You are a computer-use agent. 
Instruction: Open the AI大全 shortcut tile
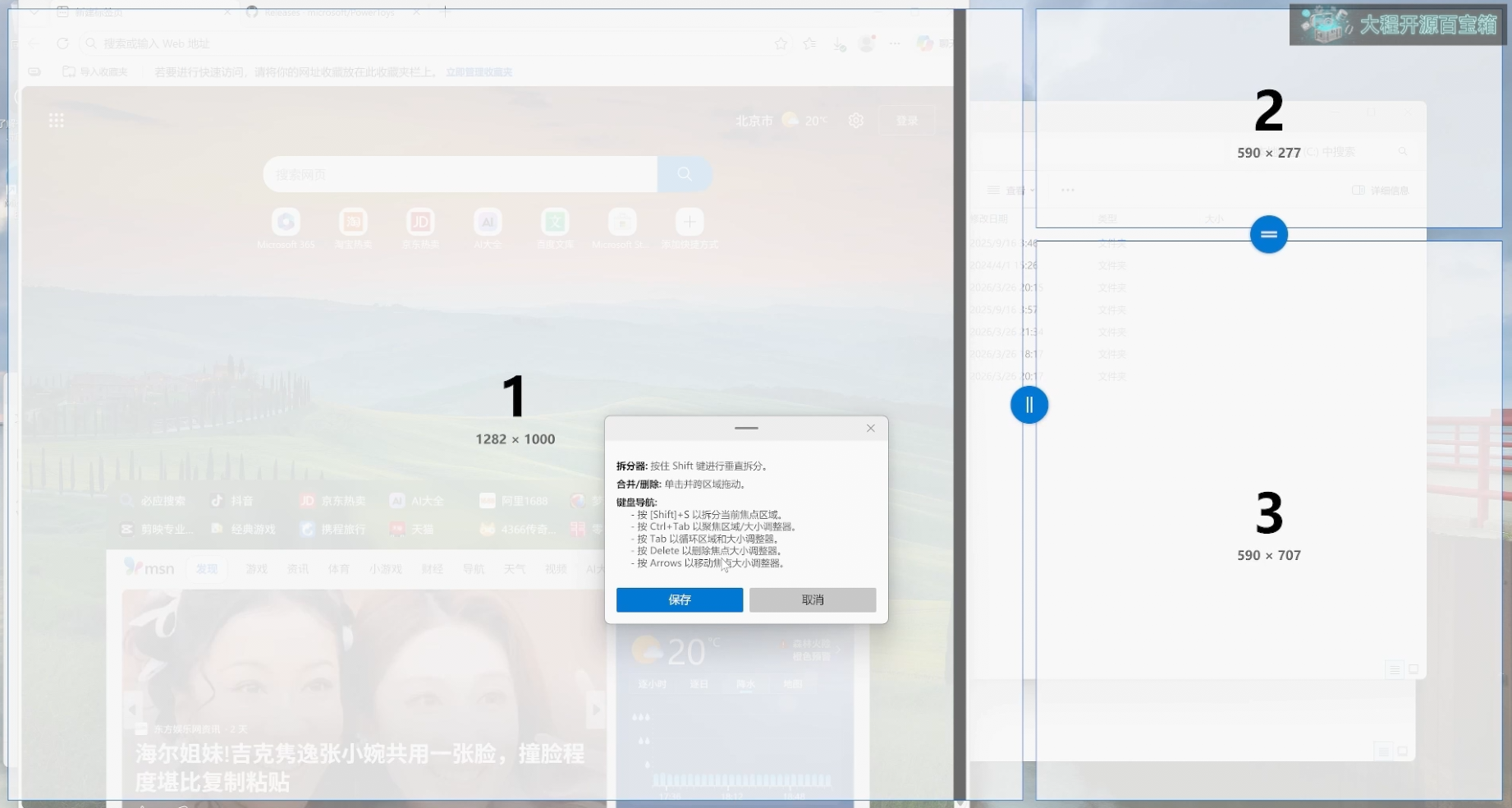pos(488,228)
